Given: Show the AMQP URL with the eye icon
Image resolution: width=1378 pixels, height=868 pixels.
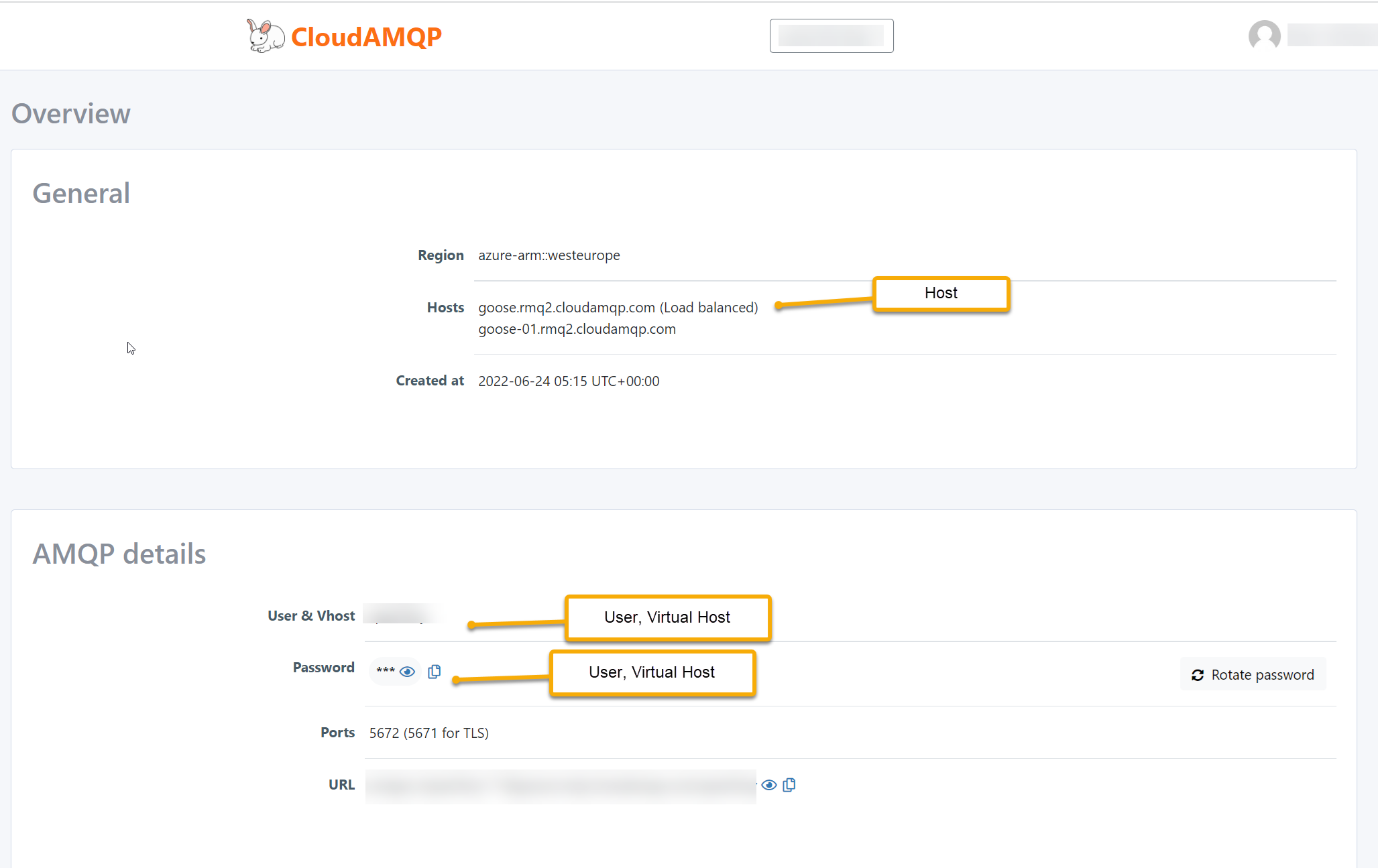Looking at the screenshot, I should 769,785.
